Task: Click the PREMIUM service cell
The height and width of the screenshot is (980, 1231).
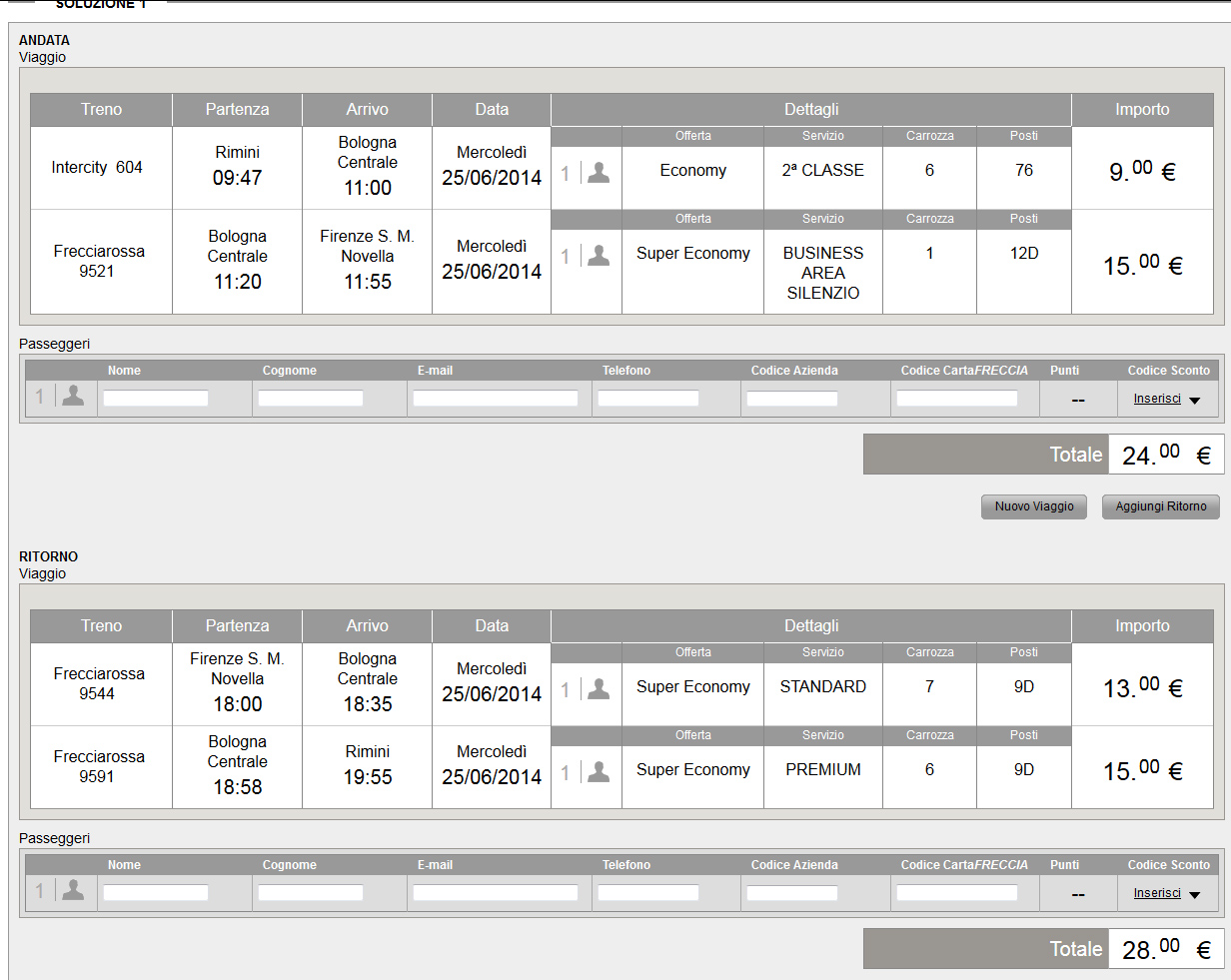Action: click(x=823, y=770)
